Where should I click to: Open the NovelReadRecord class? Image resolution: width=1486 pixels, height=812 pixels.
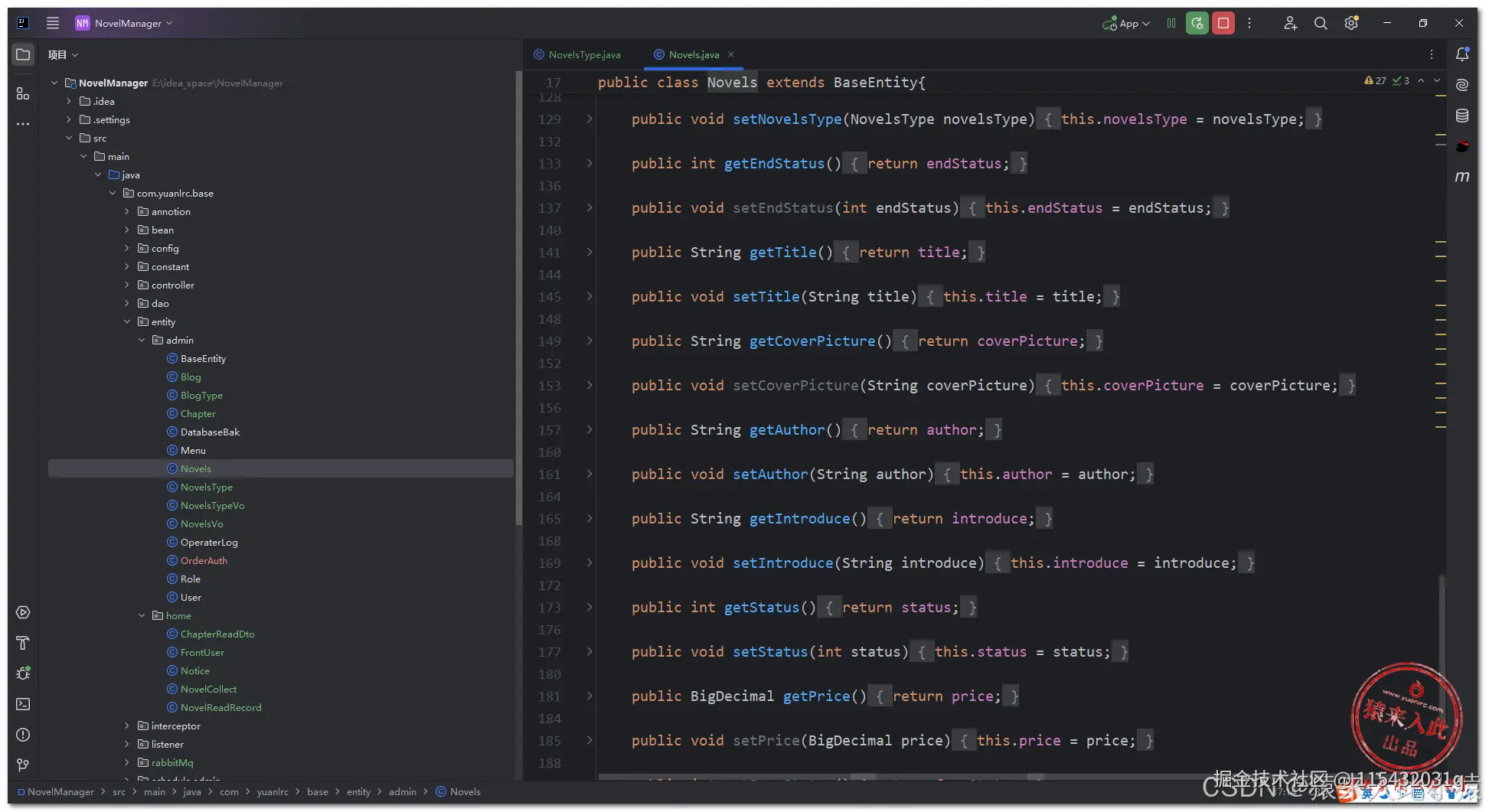pyautogui.click(x=220, y=707)
